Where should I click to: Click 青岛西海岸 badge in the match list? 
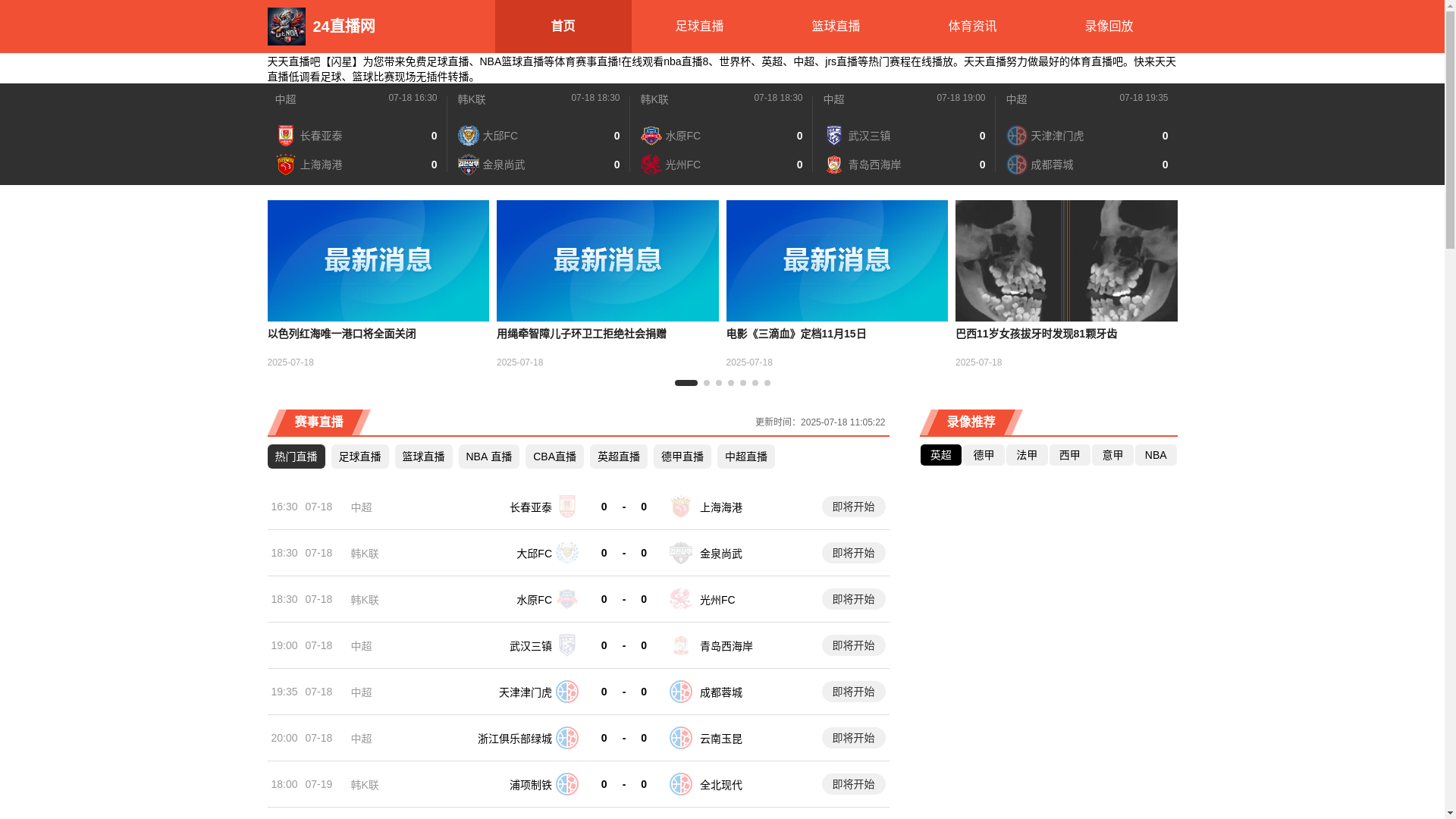[x=681, y=645]
